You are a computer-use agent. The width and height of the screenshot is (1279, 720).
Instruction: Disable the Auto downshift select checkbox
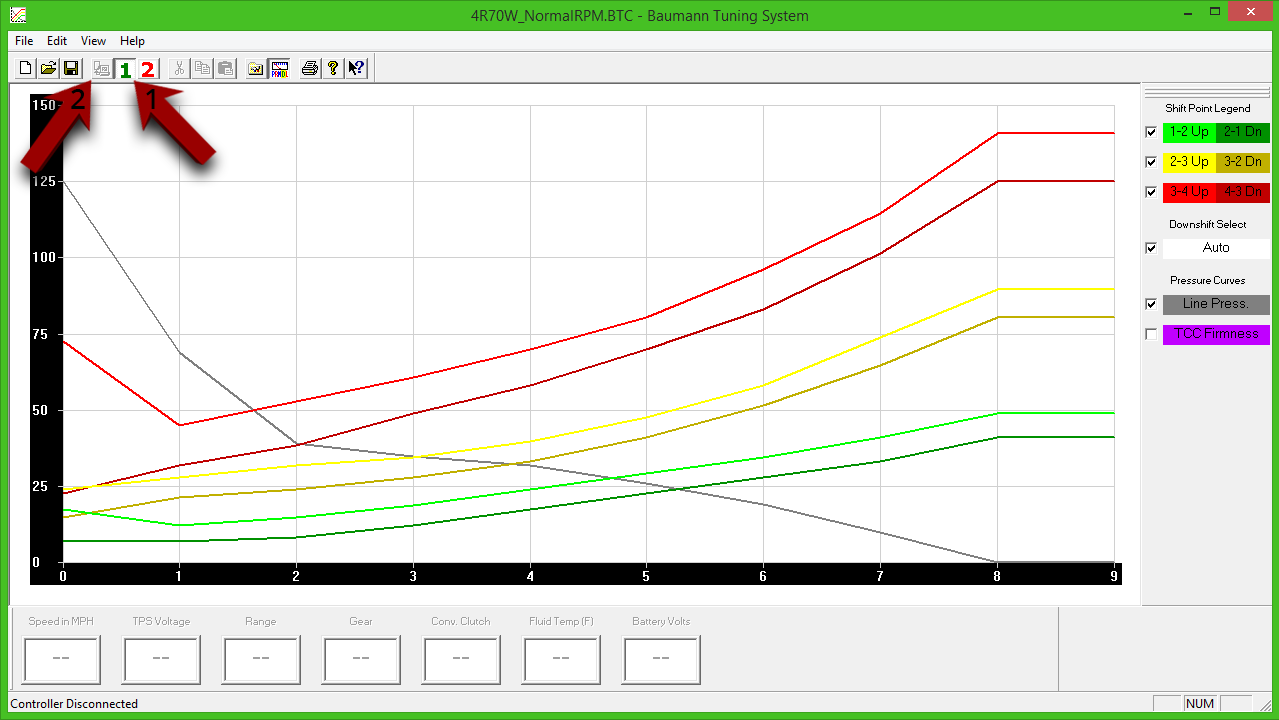coord(1151,248)
